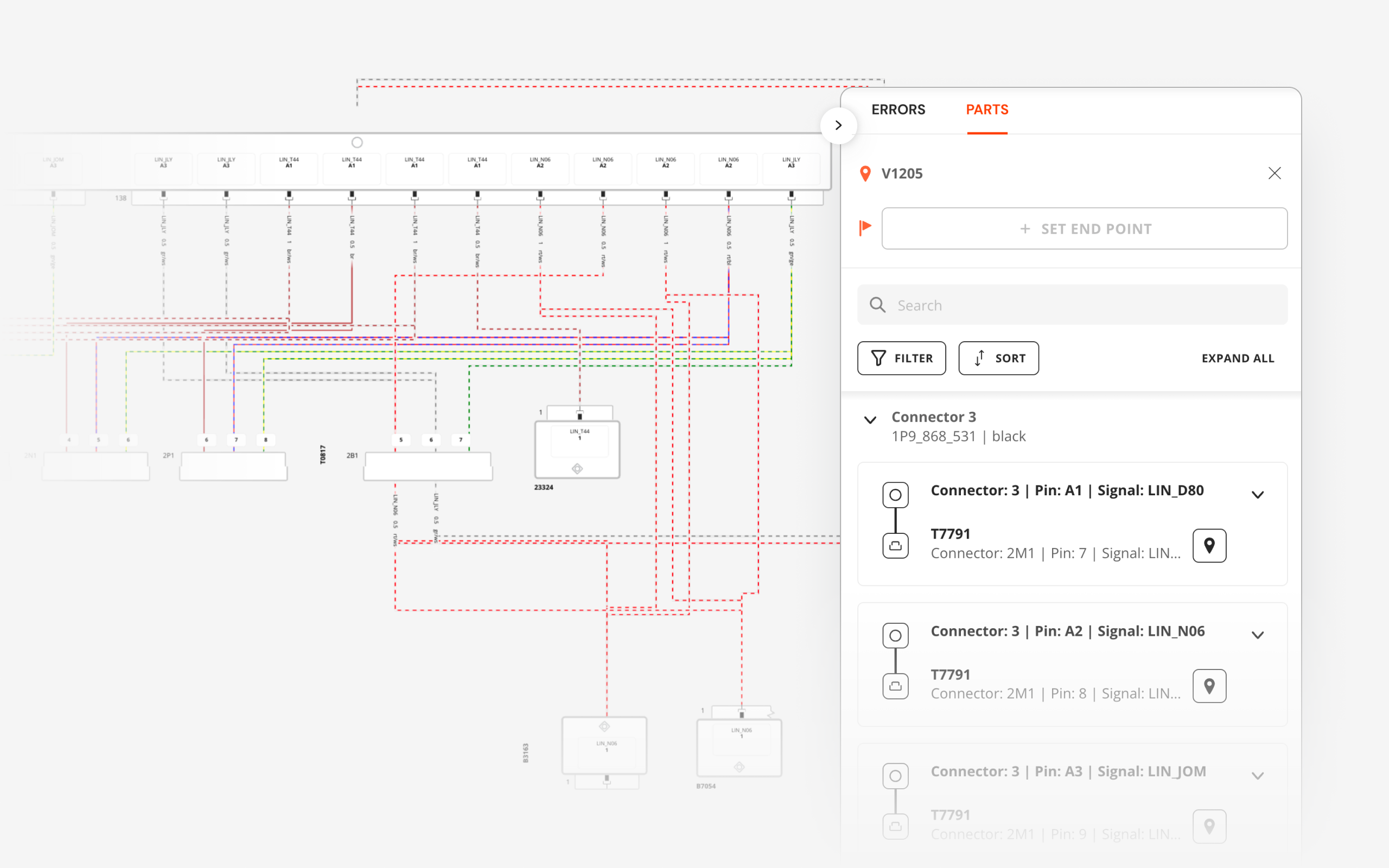Click EXPAND ALL link
The image size is (1389, 868).
click(1238, 358)
